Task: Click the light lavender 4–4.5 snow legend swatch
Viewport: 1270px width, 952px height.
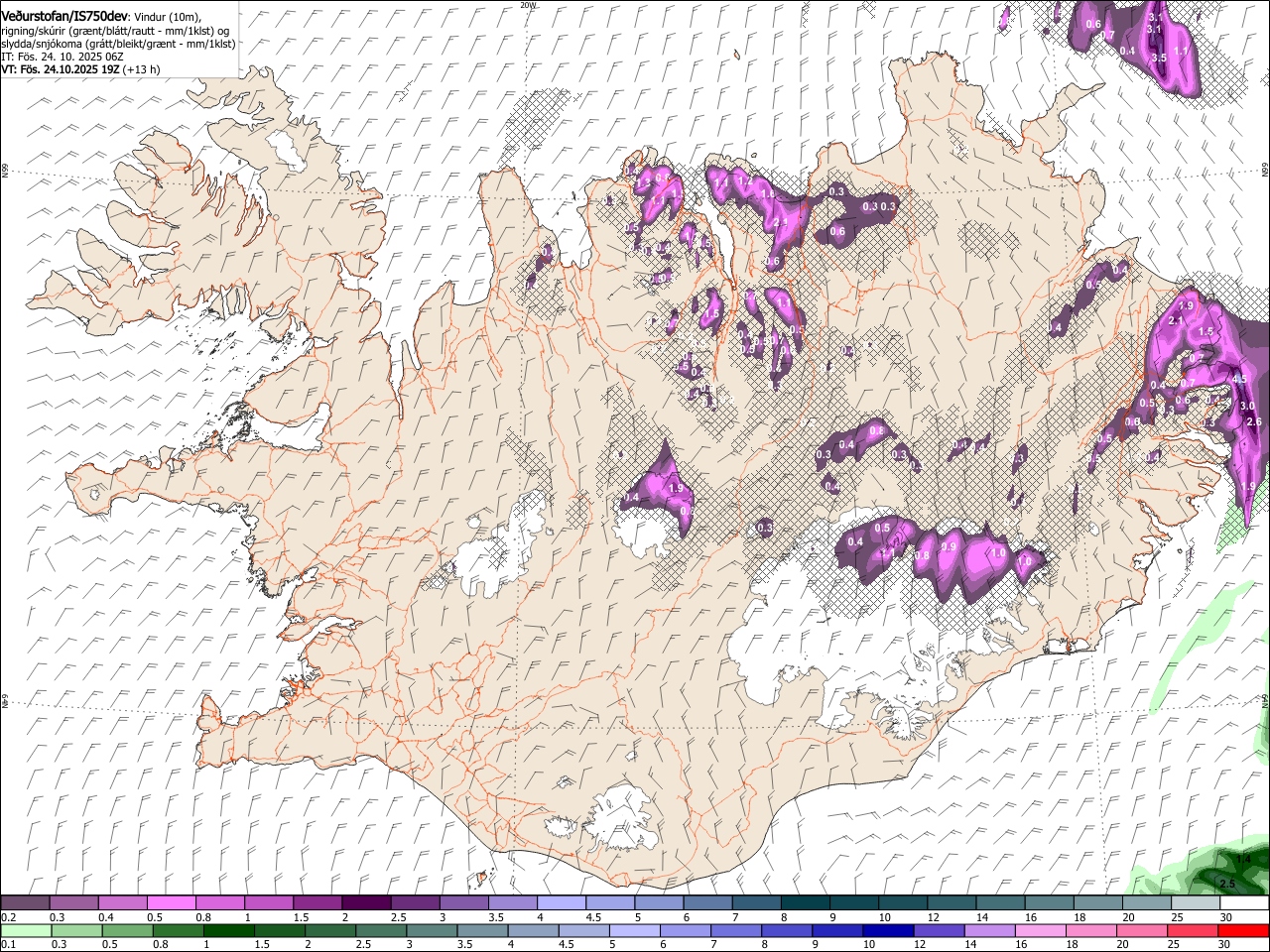Action: [561, 903]
